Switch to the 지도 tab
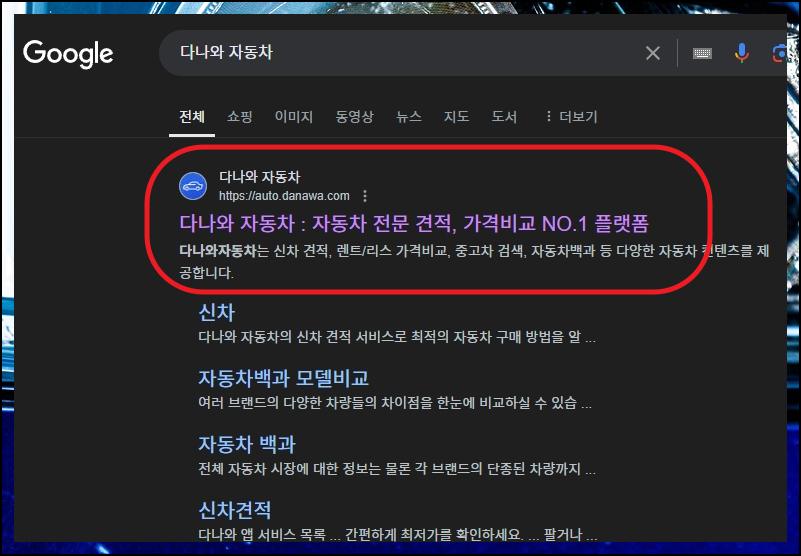801x556 pixels. coord(456,117)
